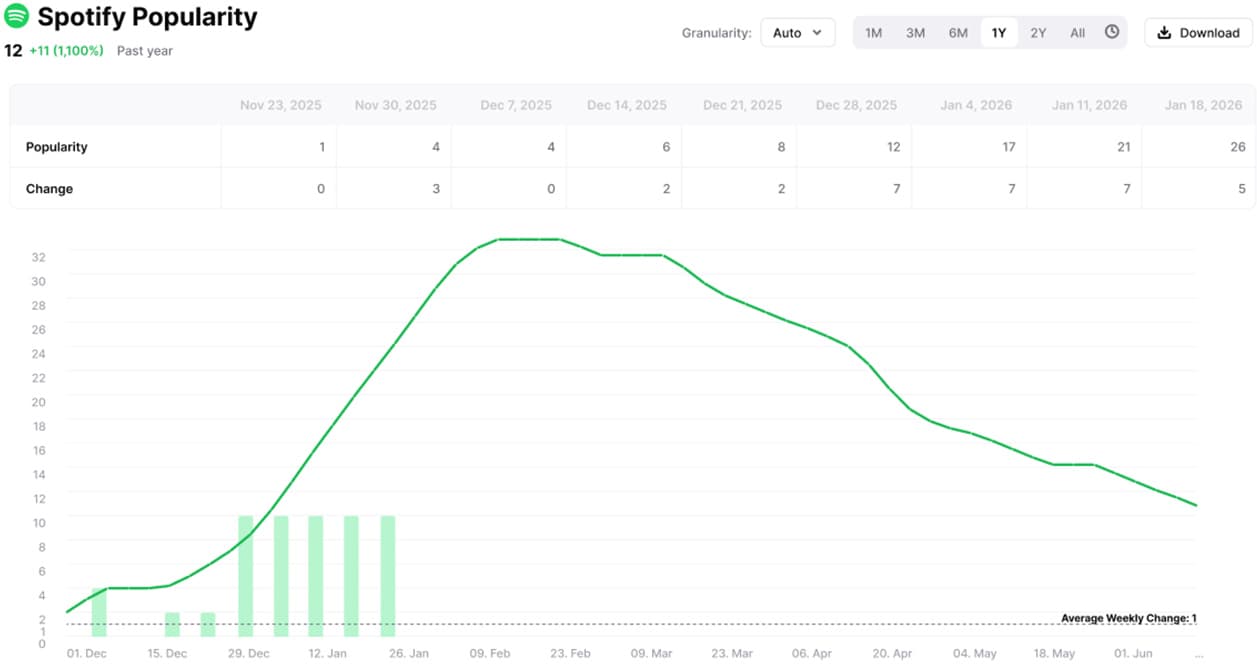Click the Spotify Popularity heading

pos(147,17)
